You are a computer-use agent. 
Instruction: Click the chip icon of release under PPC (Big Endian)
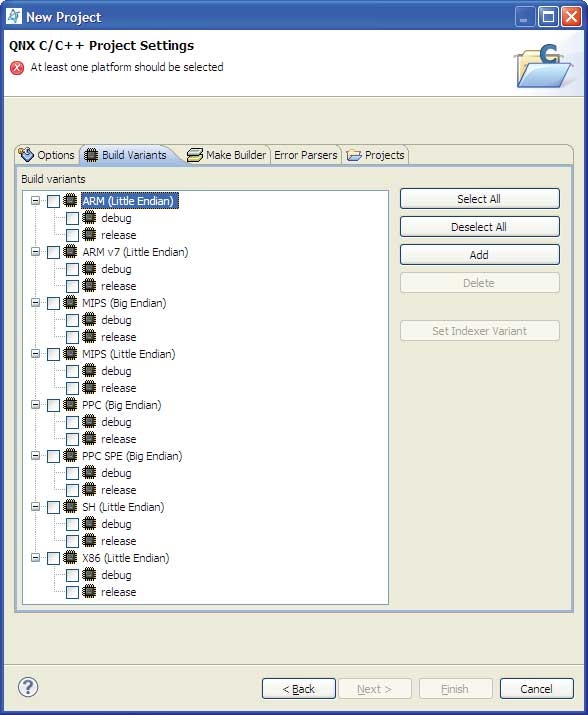click(x=89, y=439)
